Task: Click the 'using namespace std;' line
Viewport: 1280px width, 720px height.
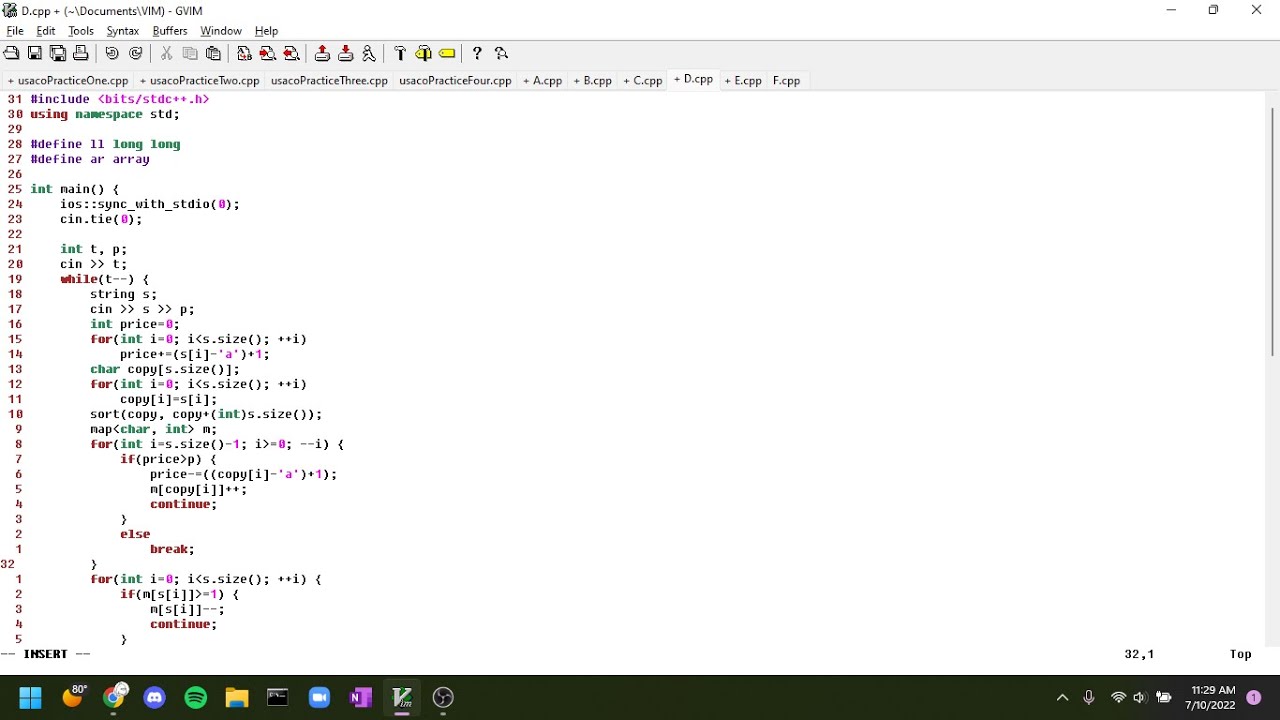Action: [105, 114]
